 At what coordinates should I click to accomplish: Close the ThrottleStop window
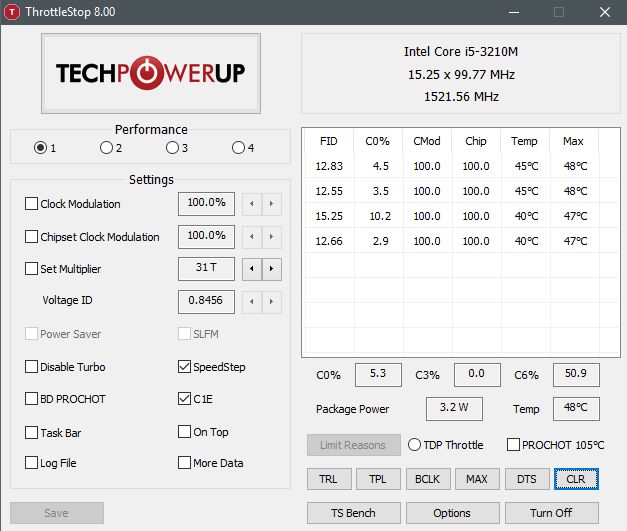[605, 12]
